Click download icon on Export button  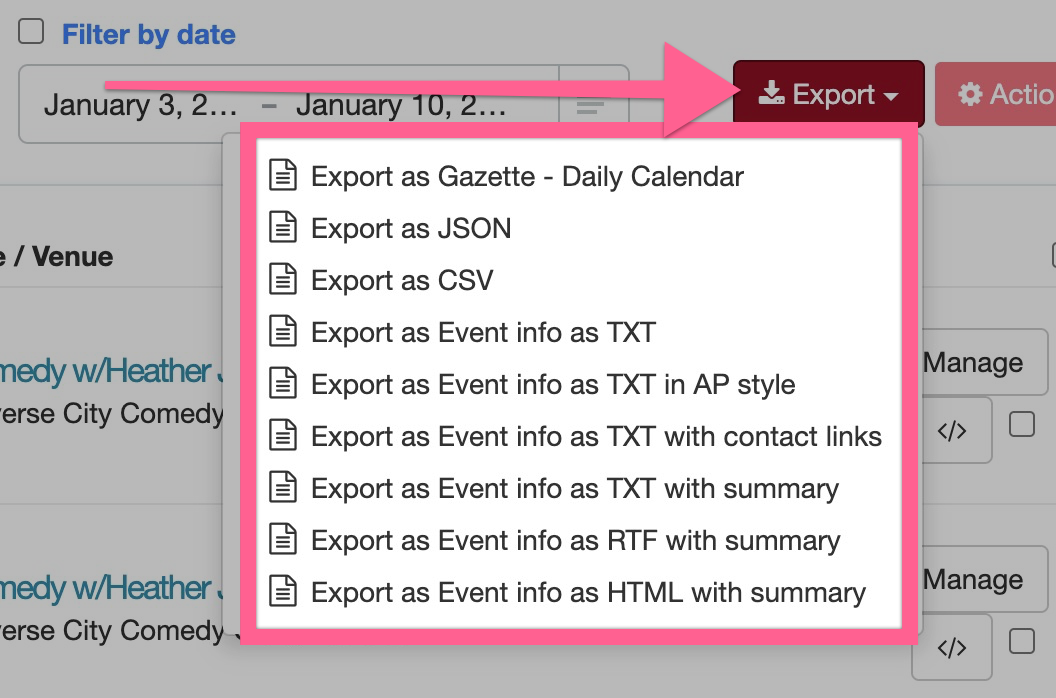click(x=771, y=94)
